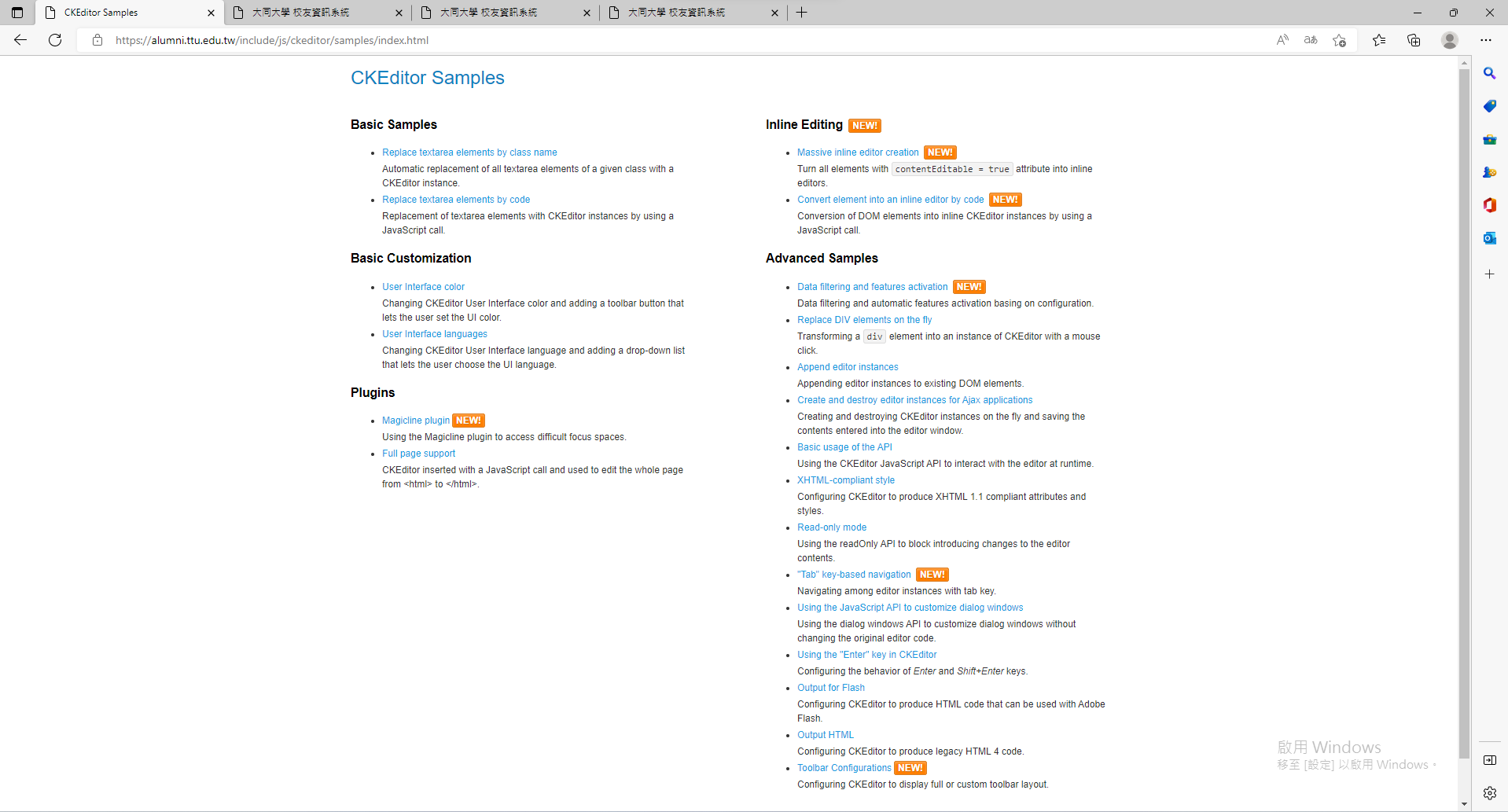1508x812 pixels.
Task: Click the address bar URL
Action: click(x=272, y=40)
